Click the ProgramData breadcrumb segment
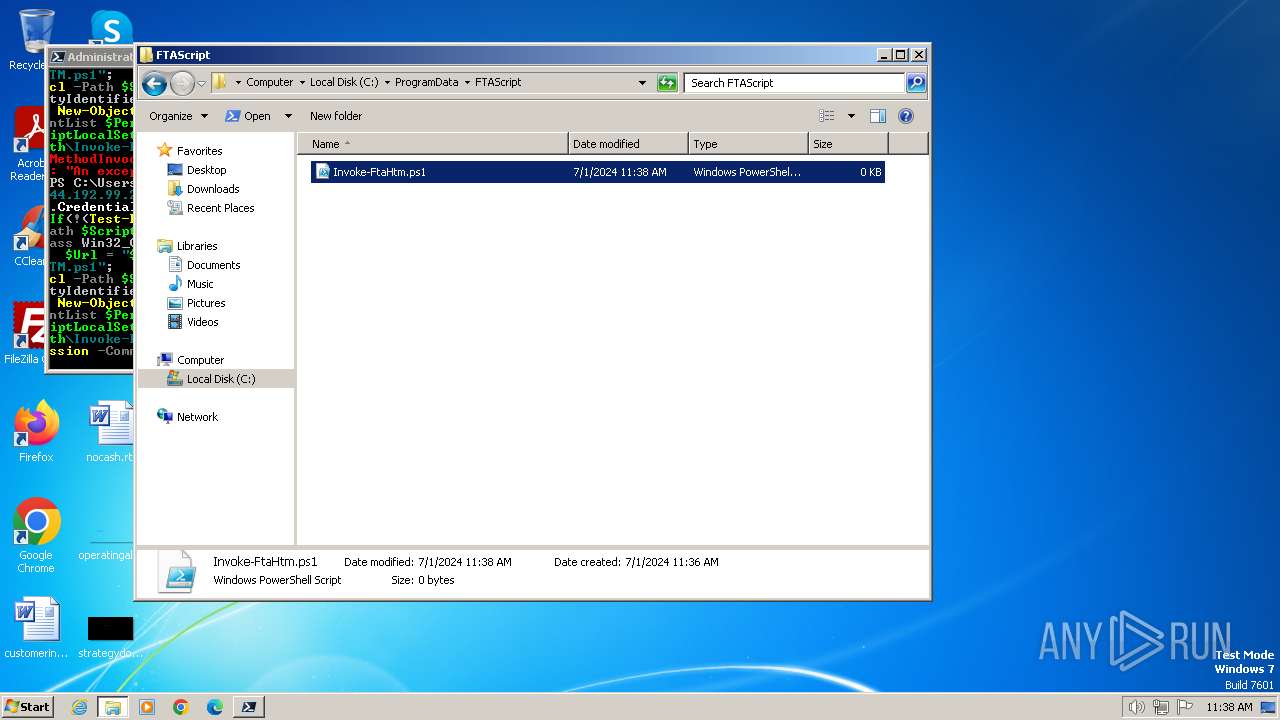 [x=426, y=83]
